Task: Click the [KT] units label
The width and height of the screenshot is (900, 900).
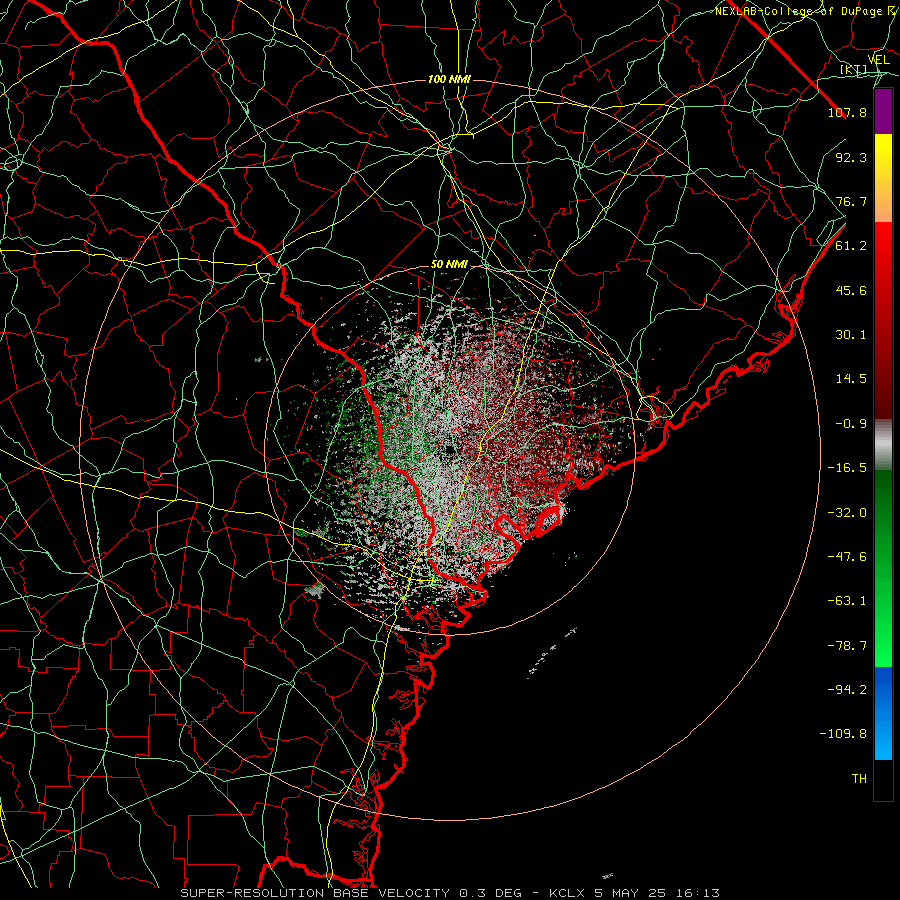Action: (x=853, y=69)
